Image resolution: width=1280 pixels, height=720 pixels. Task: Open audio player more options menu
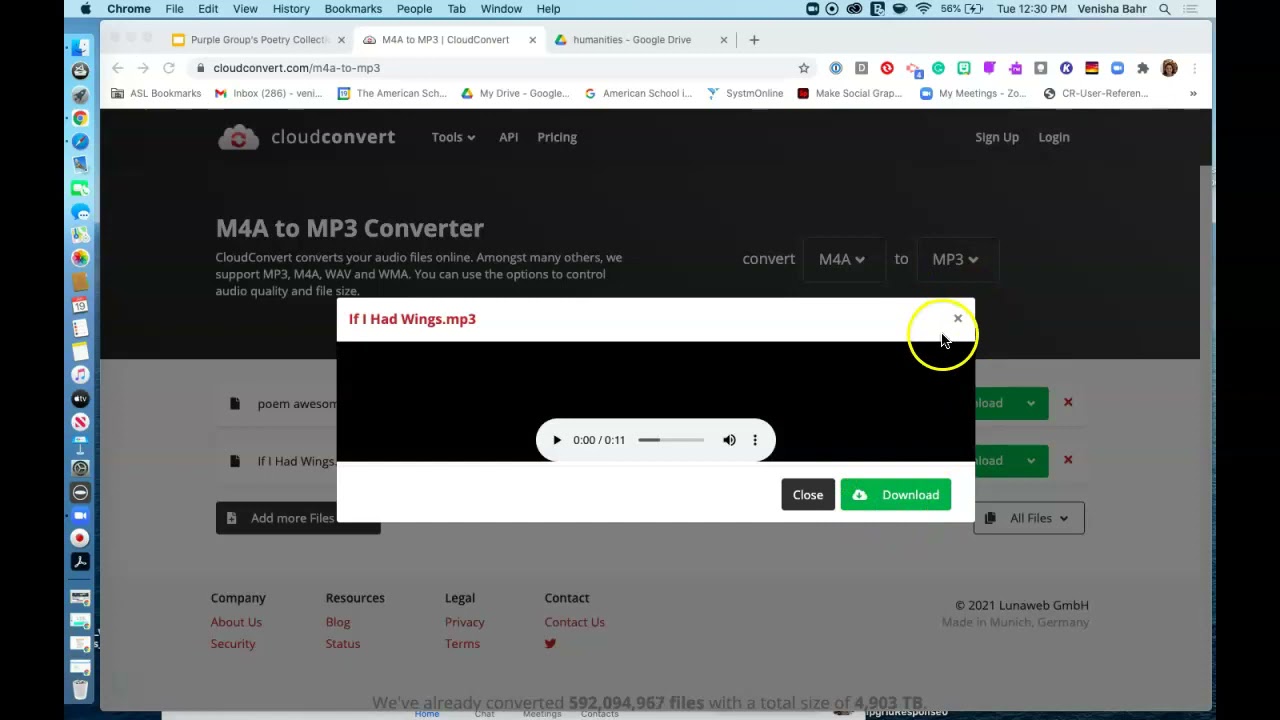(755, 440)
